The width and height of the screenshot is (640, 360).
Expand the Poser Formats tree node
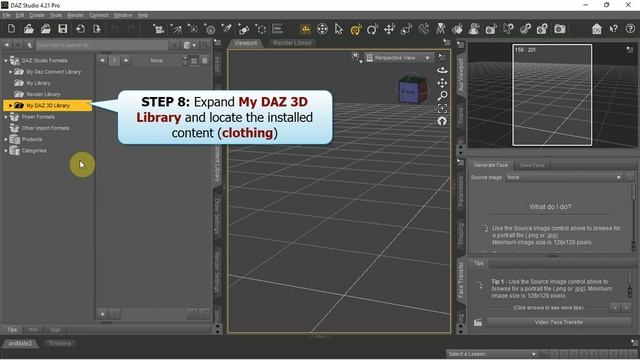pyautogui.click(x=6, y=117)
